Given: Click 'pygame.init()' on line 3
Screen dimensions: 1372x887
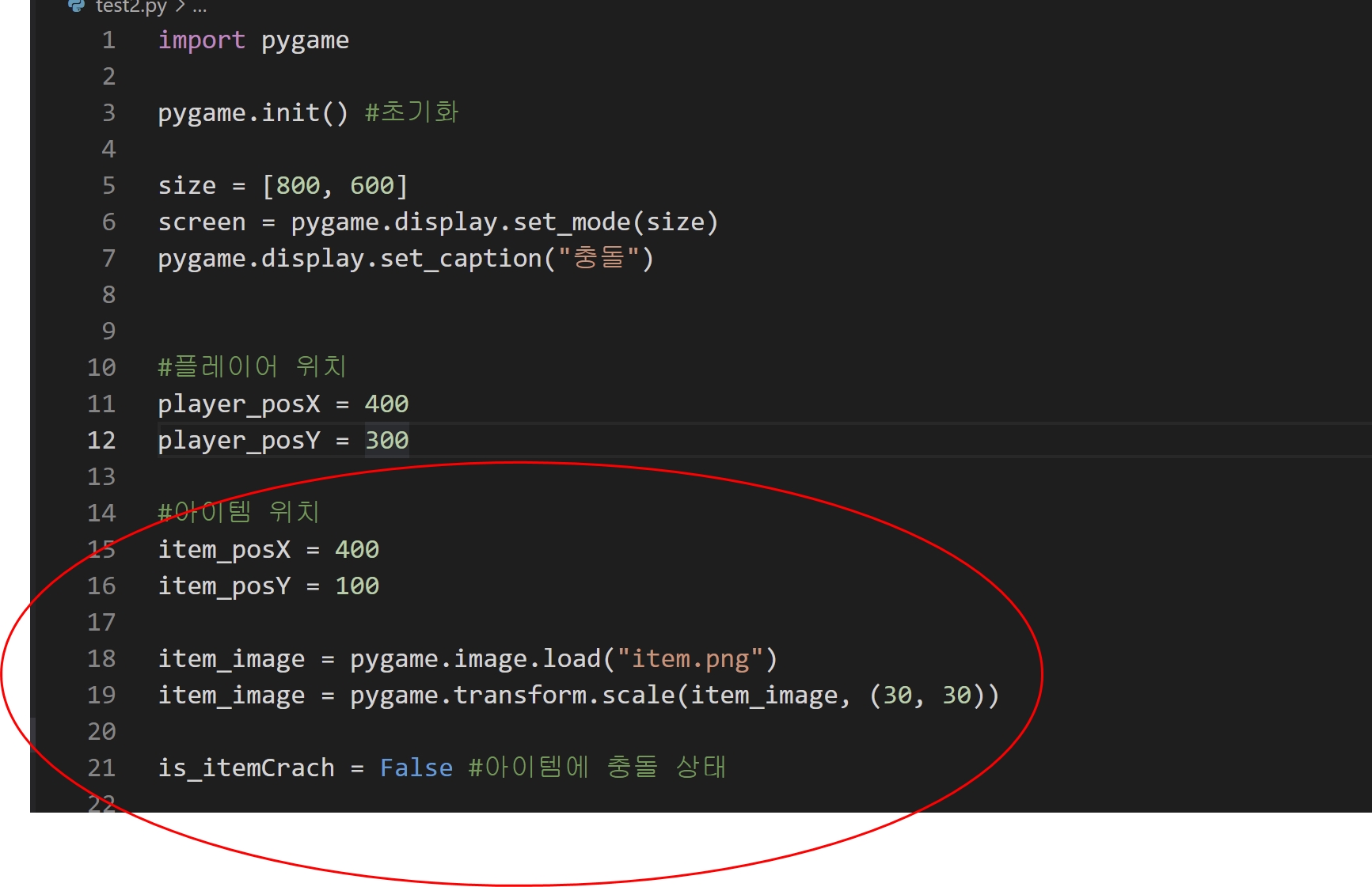Looking at the screenshot, I should pos(253,113).
